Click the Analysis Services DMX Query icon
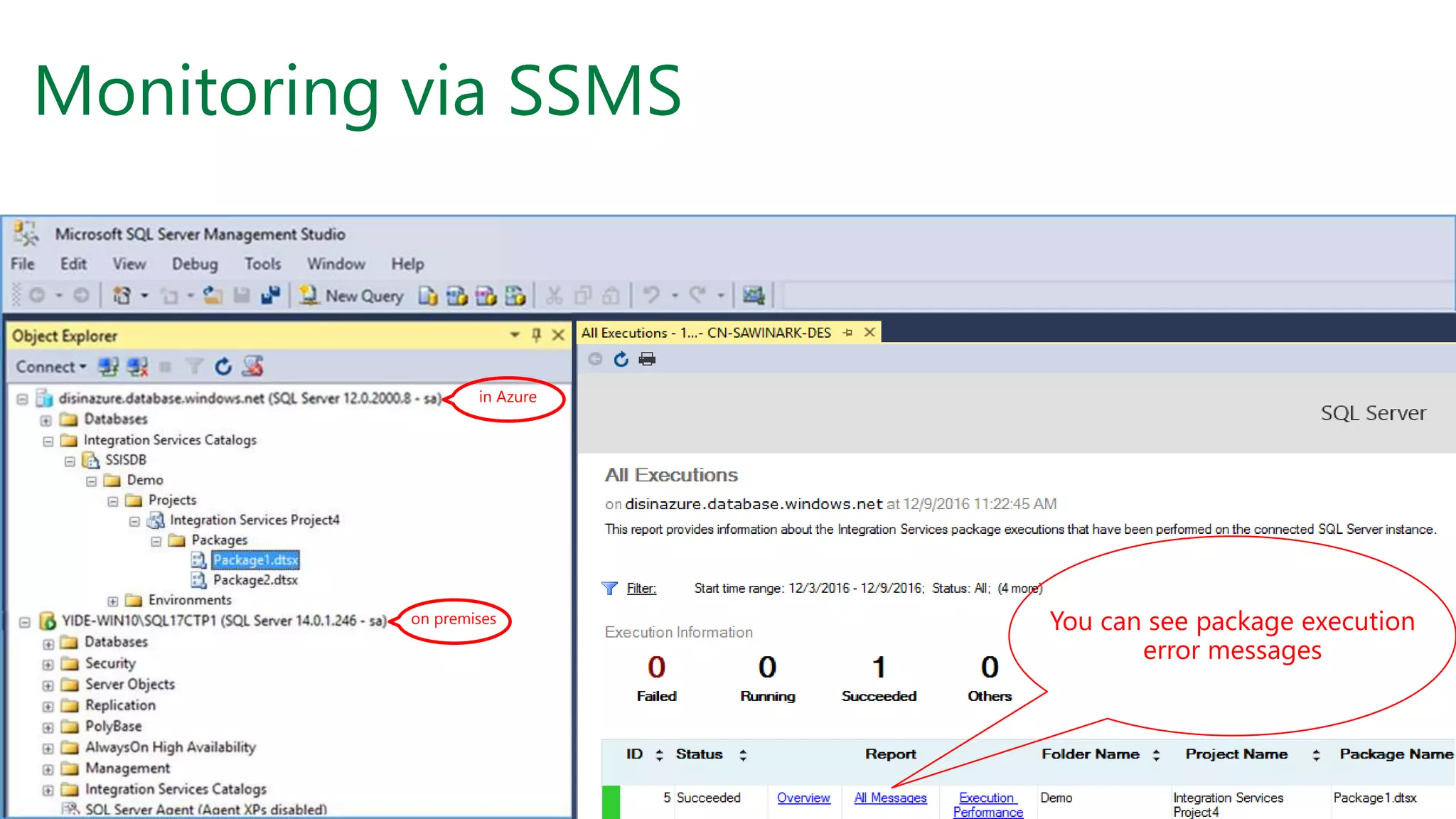1456x819 pixels. pos(486,295)
